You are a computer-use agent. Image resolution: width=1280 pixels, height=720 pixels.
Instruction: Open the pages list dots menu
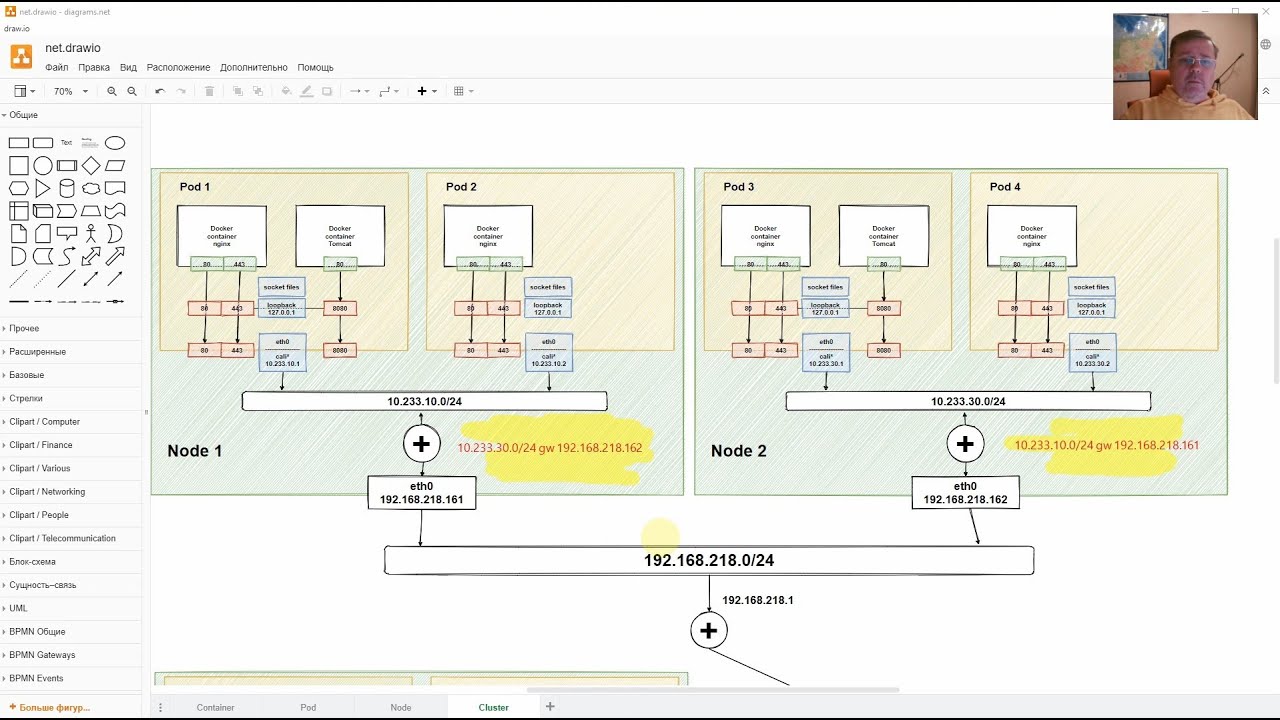pos(160,707)
